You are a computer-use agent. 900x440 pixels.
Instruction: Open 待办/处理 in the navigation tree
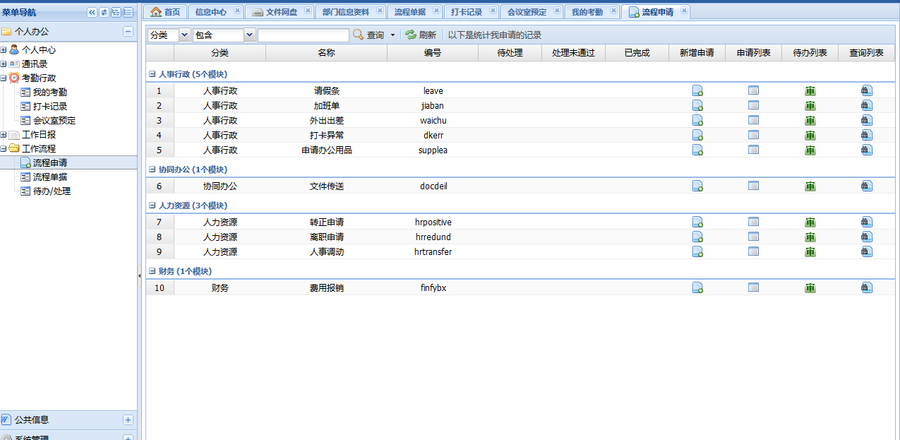(52, 191)
